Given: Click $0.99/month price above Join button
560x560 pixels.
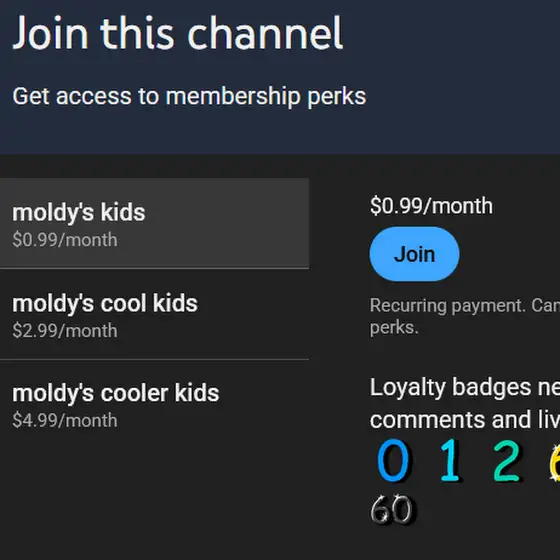Looking at the screenshot, I should coord(431,206).
